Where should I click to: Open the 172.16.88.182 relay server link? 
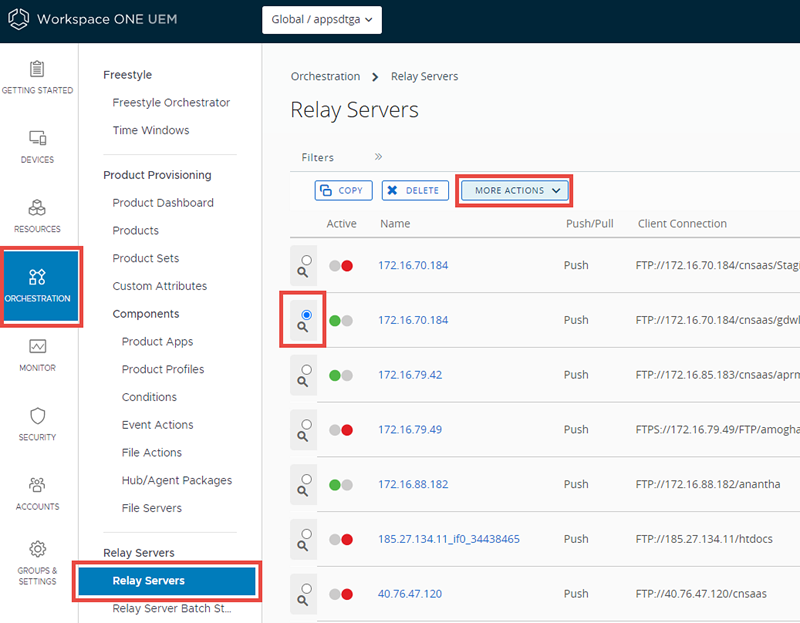click(413, 484)
